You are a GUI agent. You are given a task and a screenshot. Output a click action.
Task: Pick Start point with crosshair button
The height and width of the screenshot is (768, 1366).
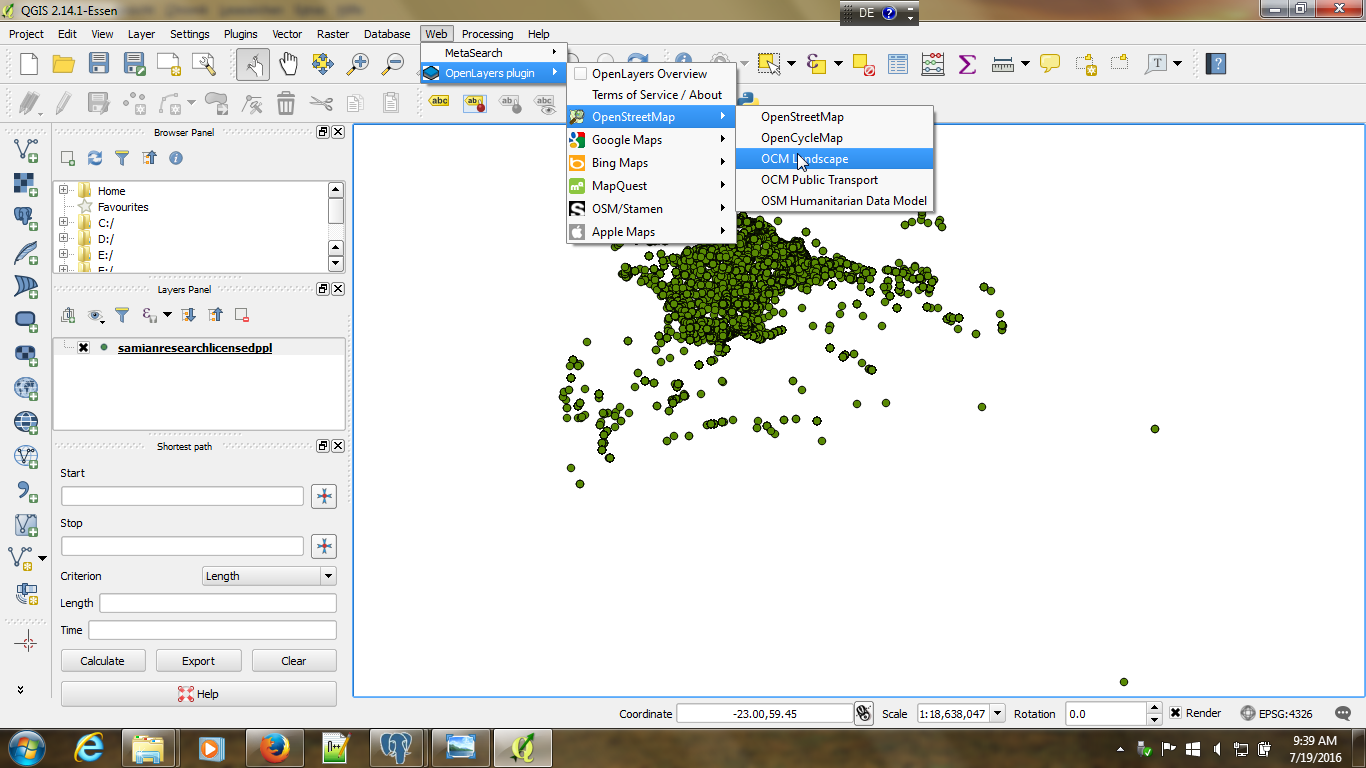(324, 496)
